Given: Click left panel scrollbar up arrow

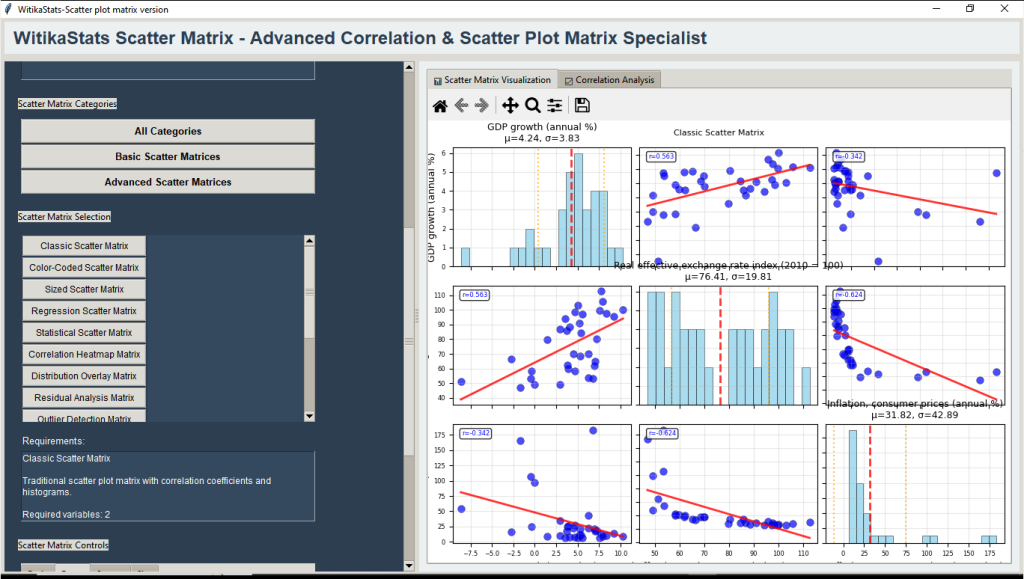Looking at the screenshot, I should (409, 67).
